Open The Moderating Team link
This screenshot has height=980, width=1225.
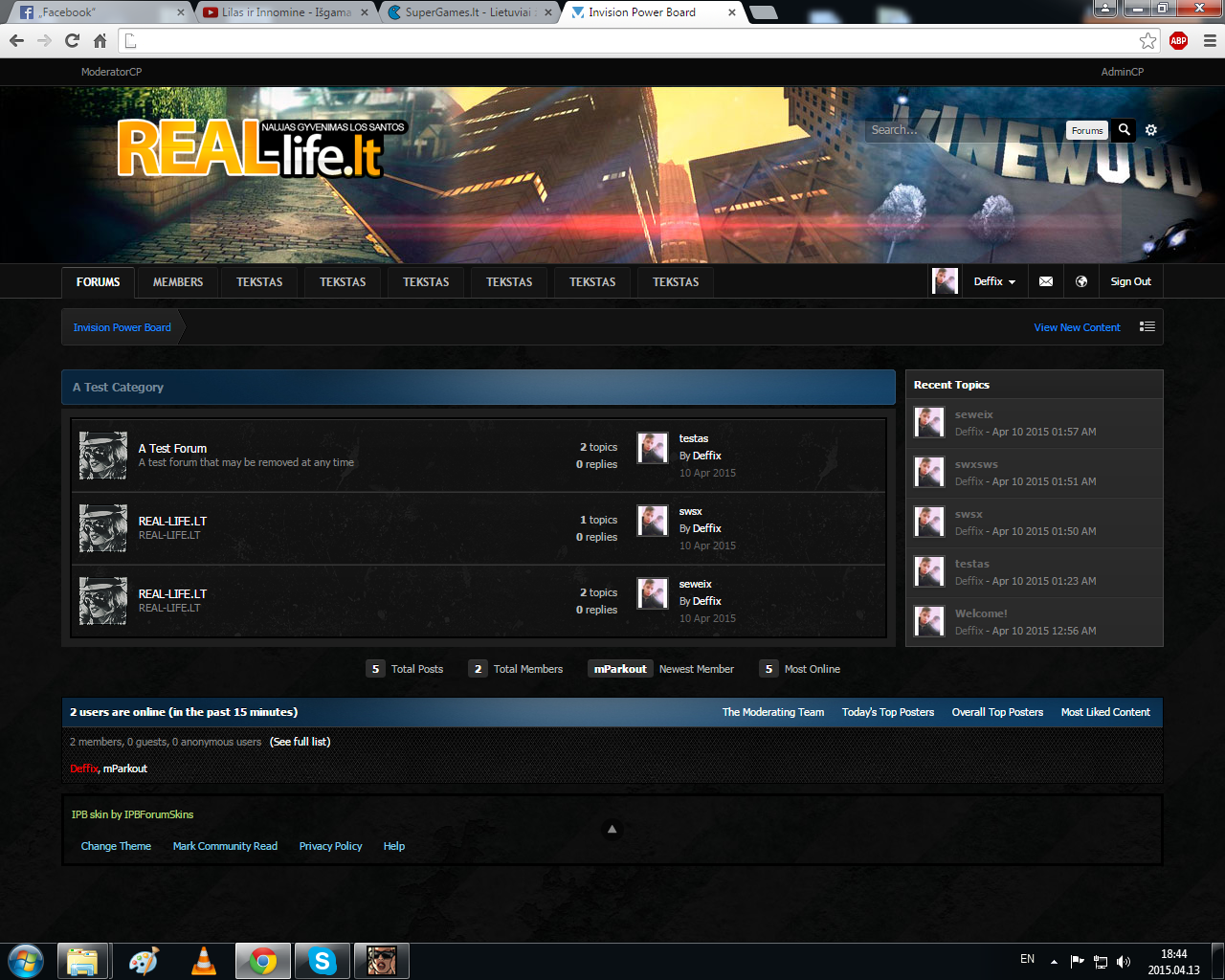tap(773, 712)
